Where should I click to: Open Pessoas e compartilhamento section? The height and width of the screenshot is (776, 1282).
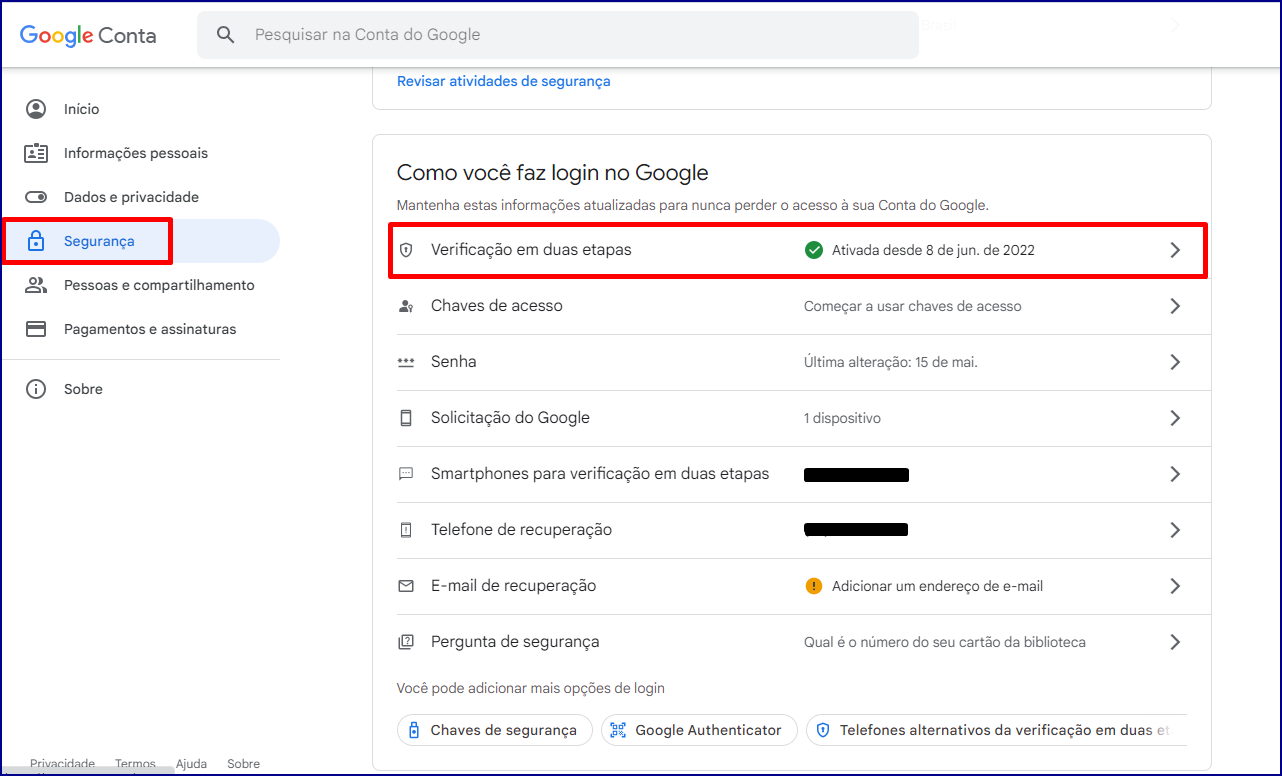pyautogui.click(x=140, y=285)
